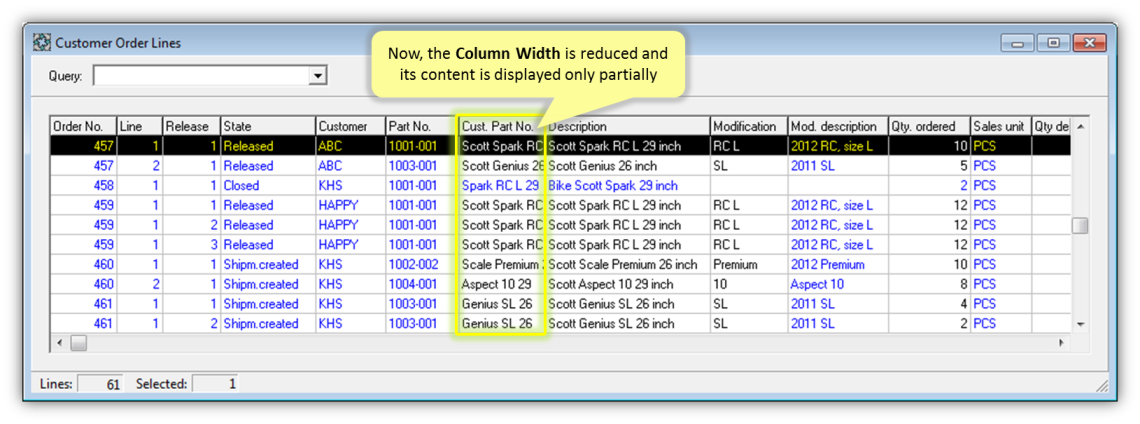Click the horizontal scrollbar right arrow
Image resolution: width=1140 pixels, height=424 pixels.
(1062, 342)
